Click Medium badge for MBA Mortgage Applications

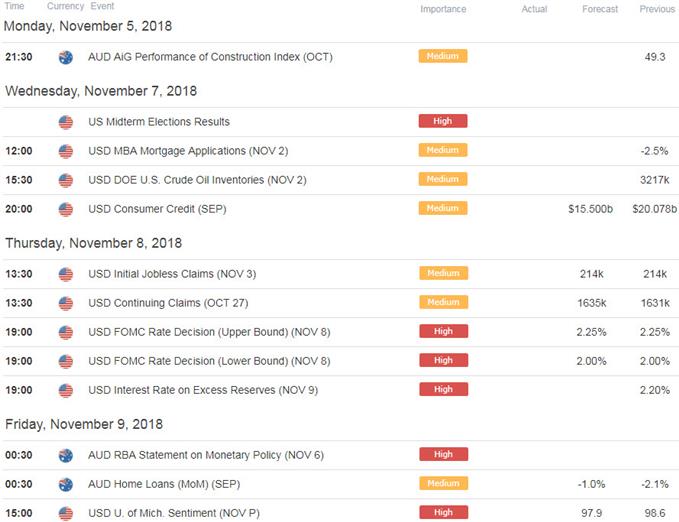[x=443, y=150]
